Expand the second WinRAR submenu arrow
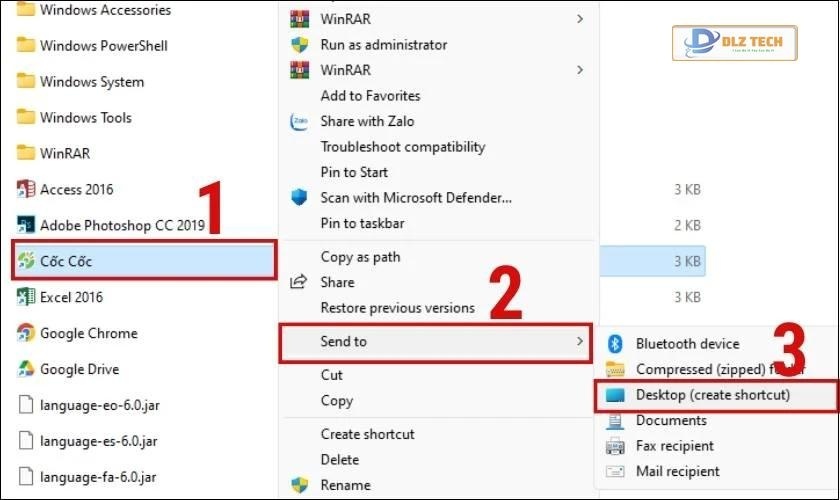This screenshot has height=500, width=840. point(580,70)
